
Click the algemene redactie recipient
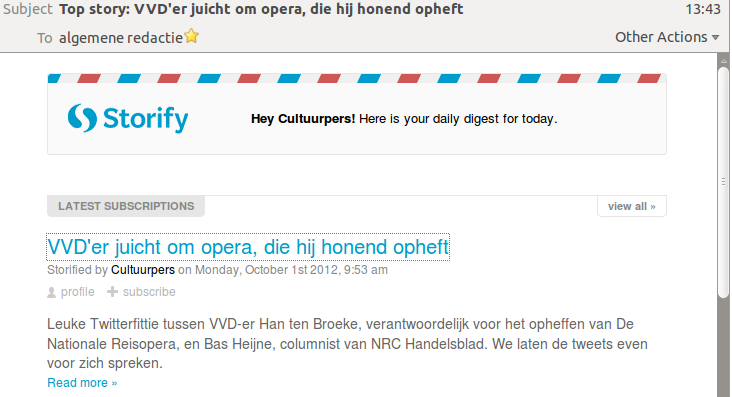[121, 37]
